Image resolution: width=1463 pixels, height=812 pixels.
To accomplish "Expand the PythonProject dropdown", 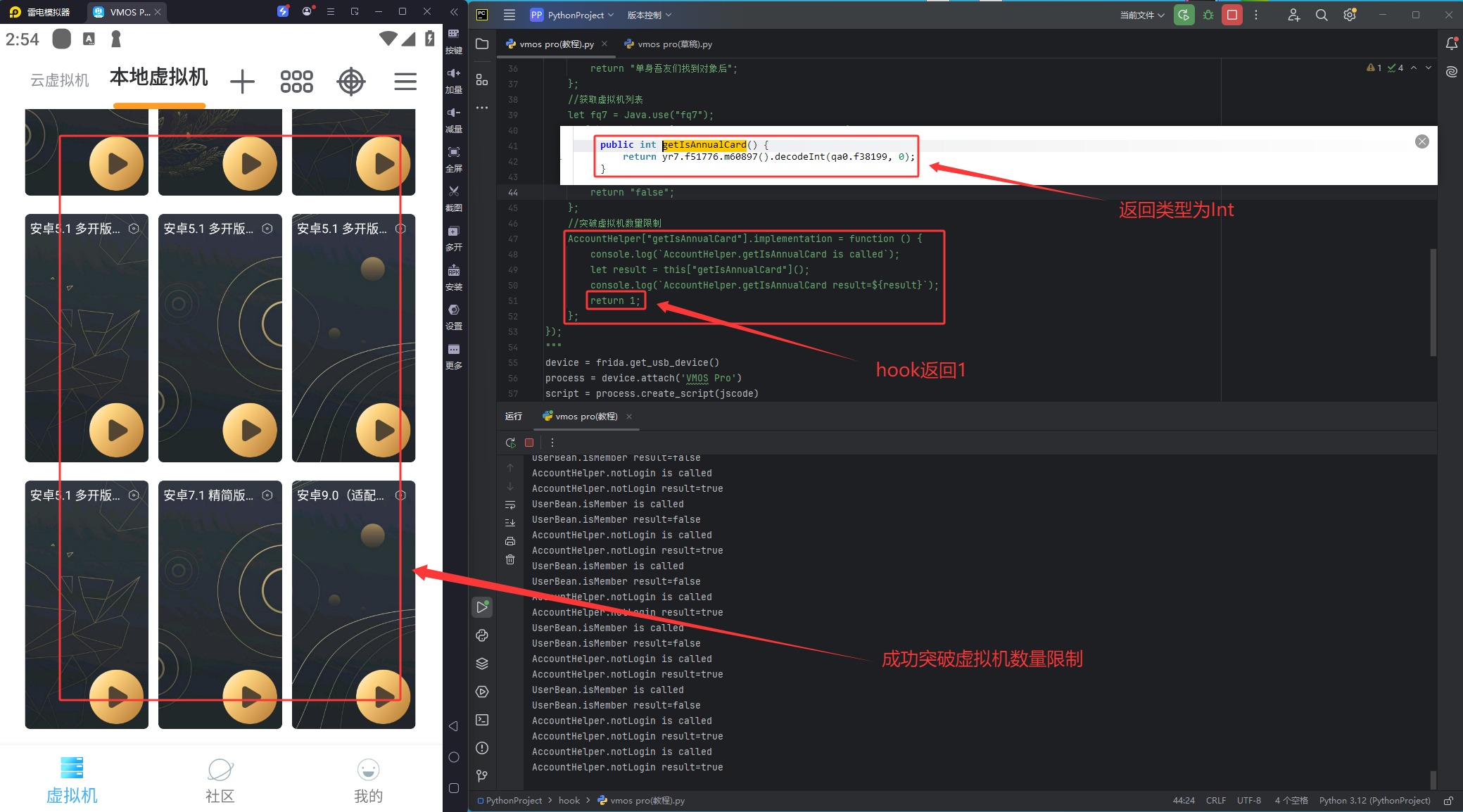I will (572, 15).
